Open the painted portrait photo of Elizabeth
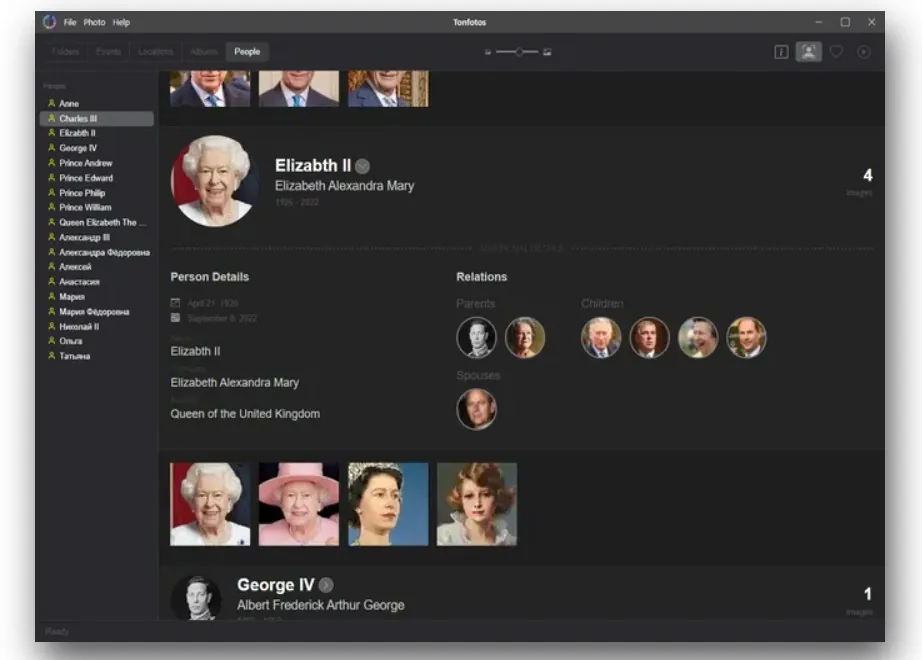Viewport: 922px width, 660px height. [477, 504]
